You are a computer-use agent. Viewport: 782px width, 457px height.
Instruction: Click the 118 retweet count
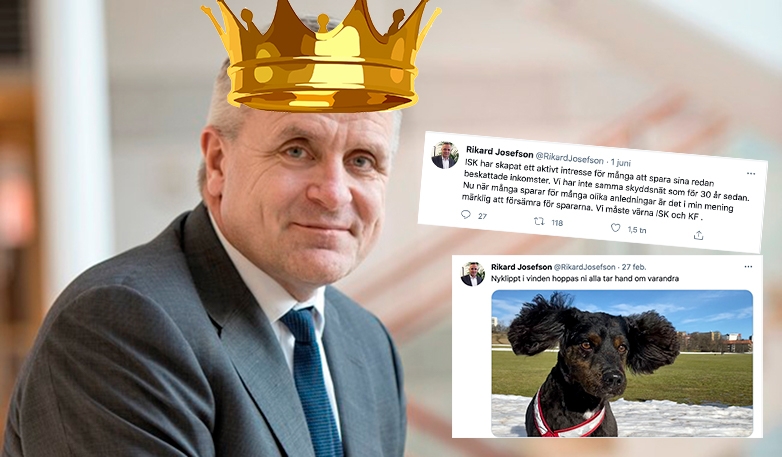[x=557, y=223]
